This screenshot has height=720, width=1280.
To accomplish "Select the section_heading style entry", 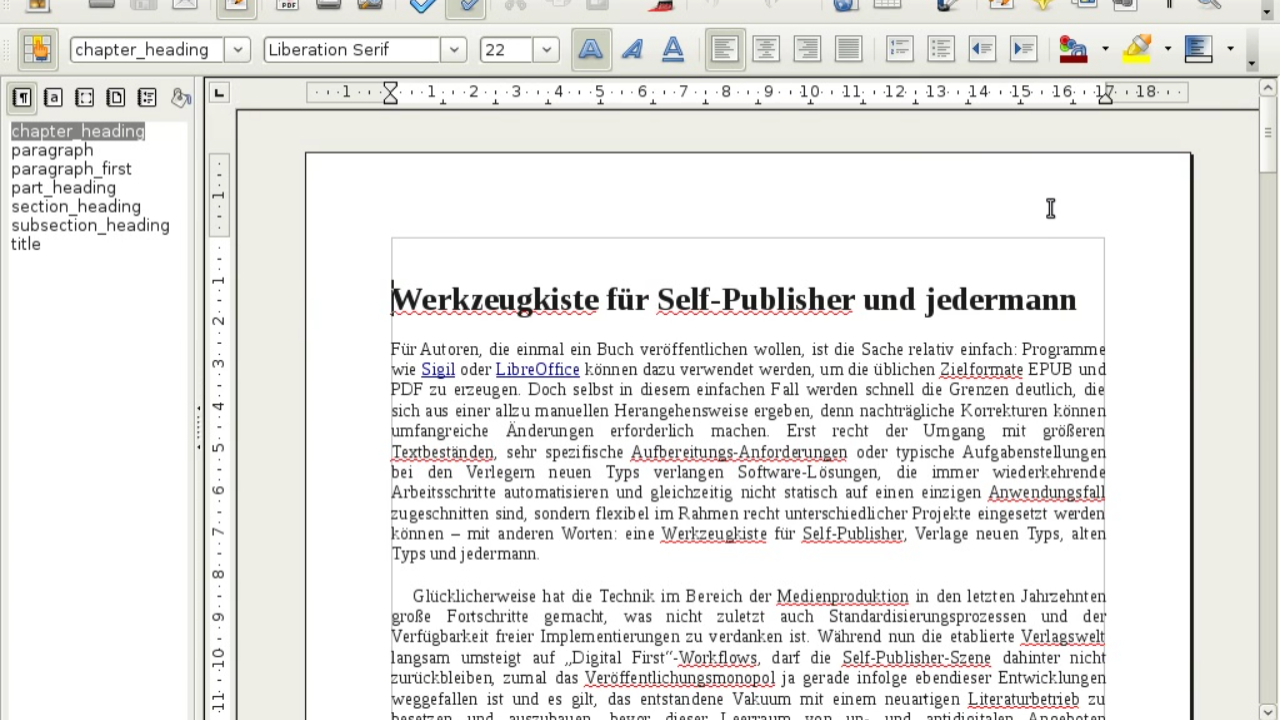I will tap(76, 207).
